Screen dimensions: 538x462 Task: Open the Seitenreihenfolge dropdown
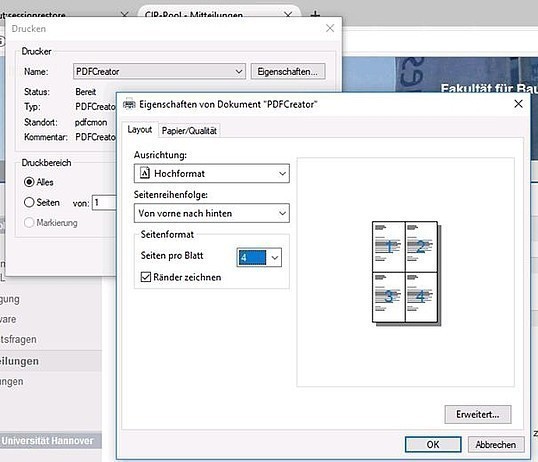pos(212,213)
